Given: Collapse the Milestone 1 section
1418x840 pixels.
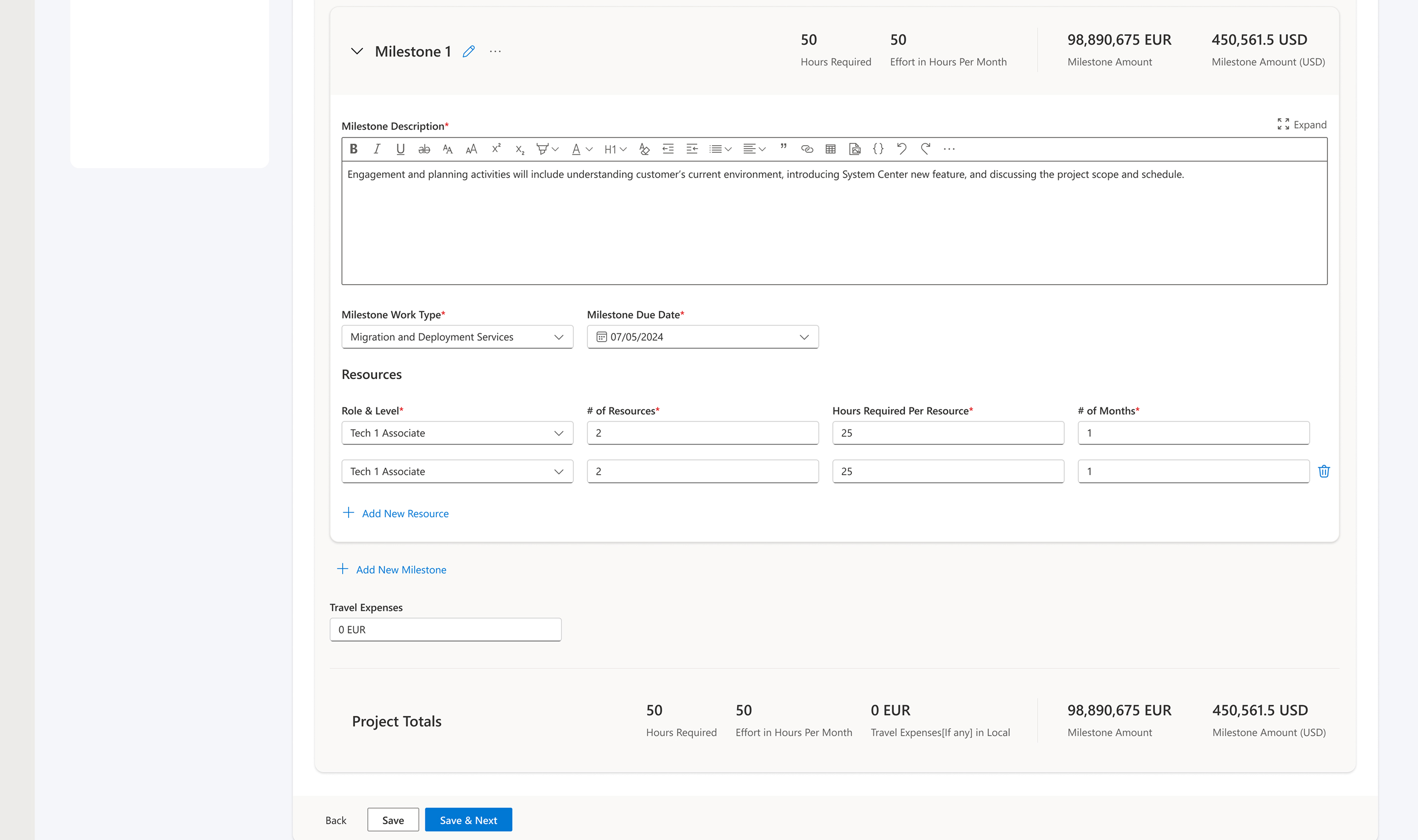Looking at the screenshot, I should 356,52.
